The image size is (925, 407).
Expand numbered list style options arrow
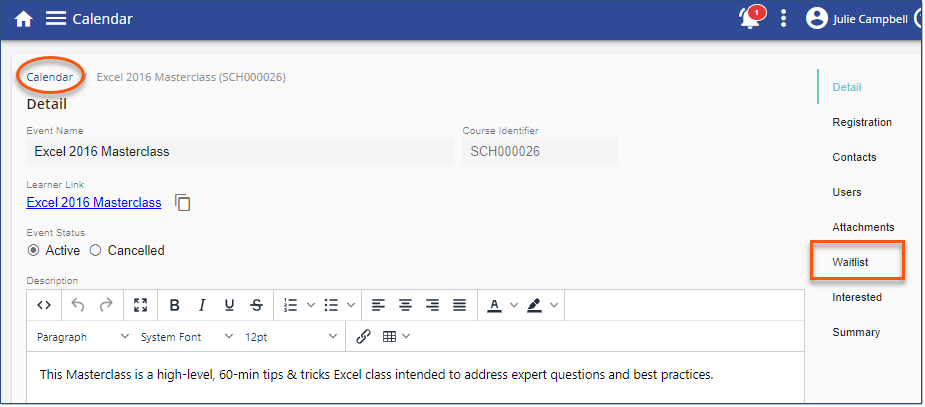pos(311,305)
